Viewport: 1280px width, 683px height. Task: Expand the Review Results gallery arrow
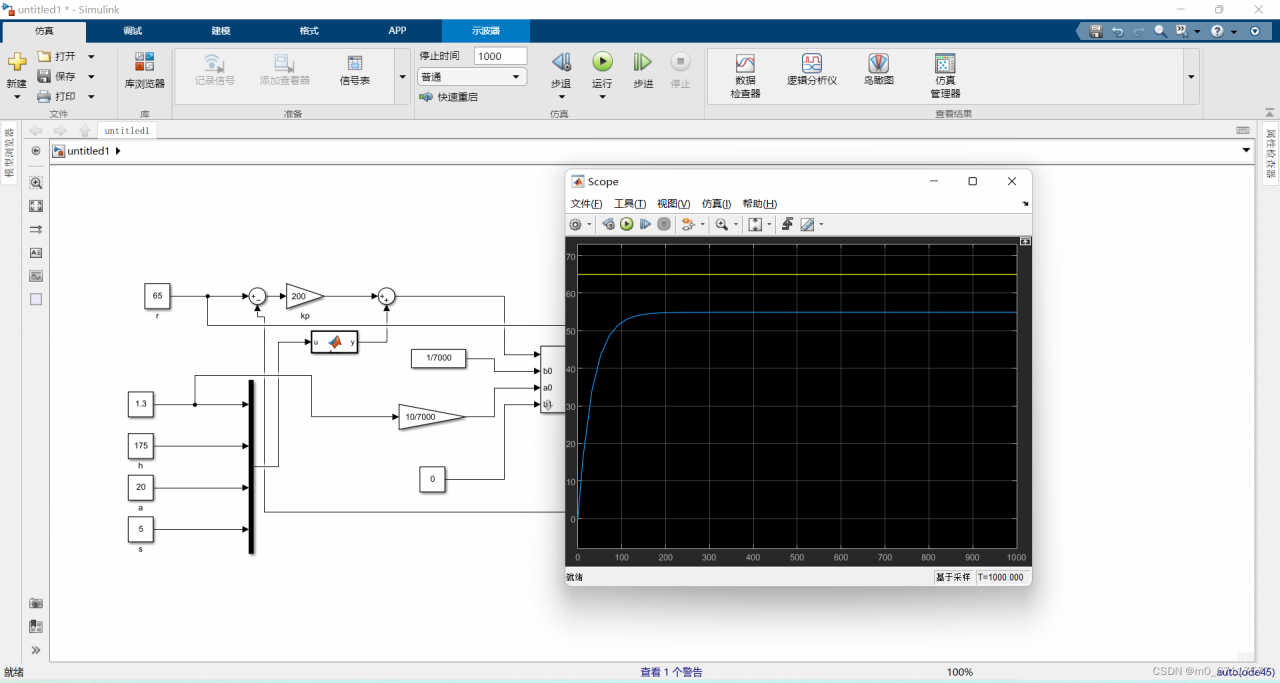(x=1191, y=77)
